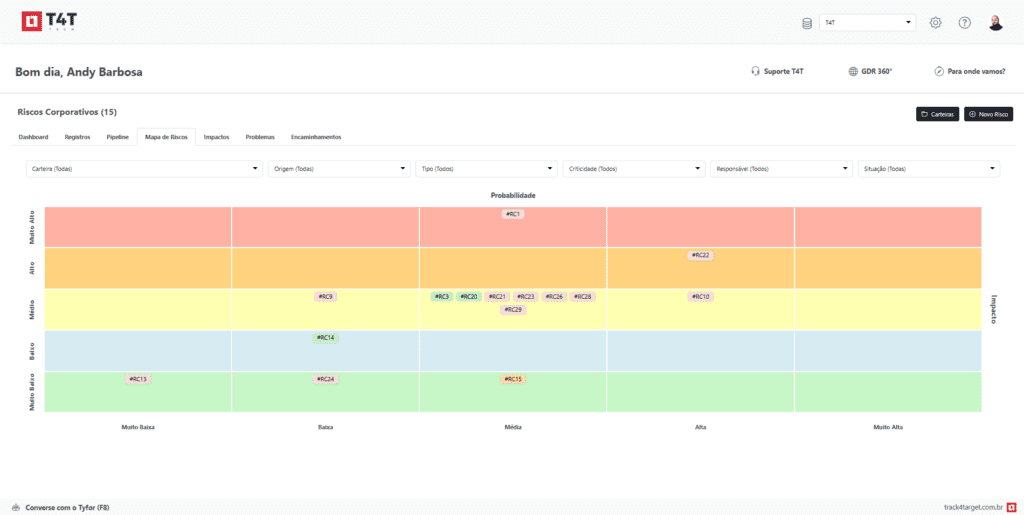Expand the Carteira (Todas) dropdown
This screenshot has width=1024, height=515.
pyautogui.click(x=143, y=169)
